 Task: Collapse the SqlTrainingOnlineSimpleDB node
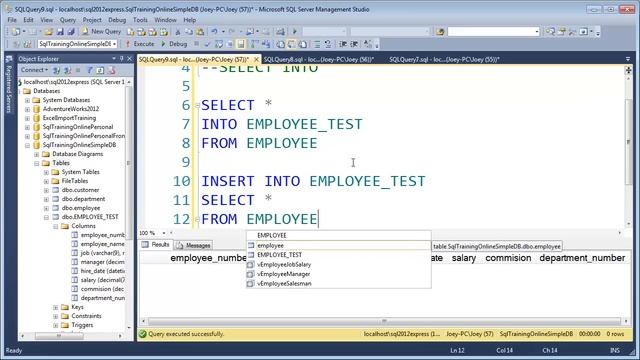point(27,145)
